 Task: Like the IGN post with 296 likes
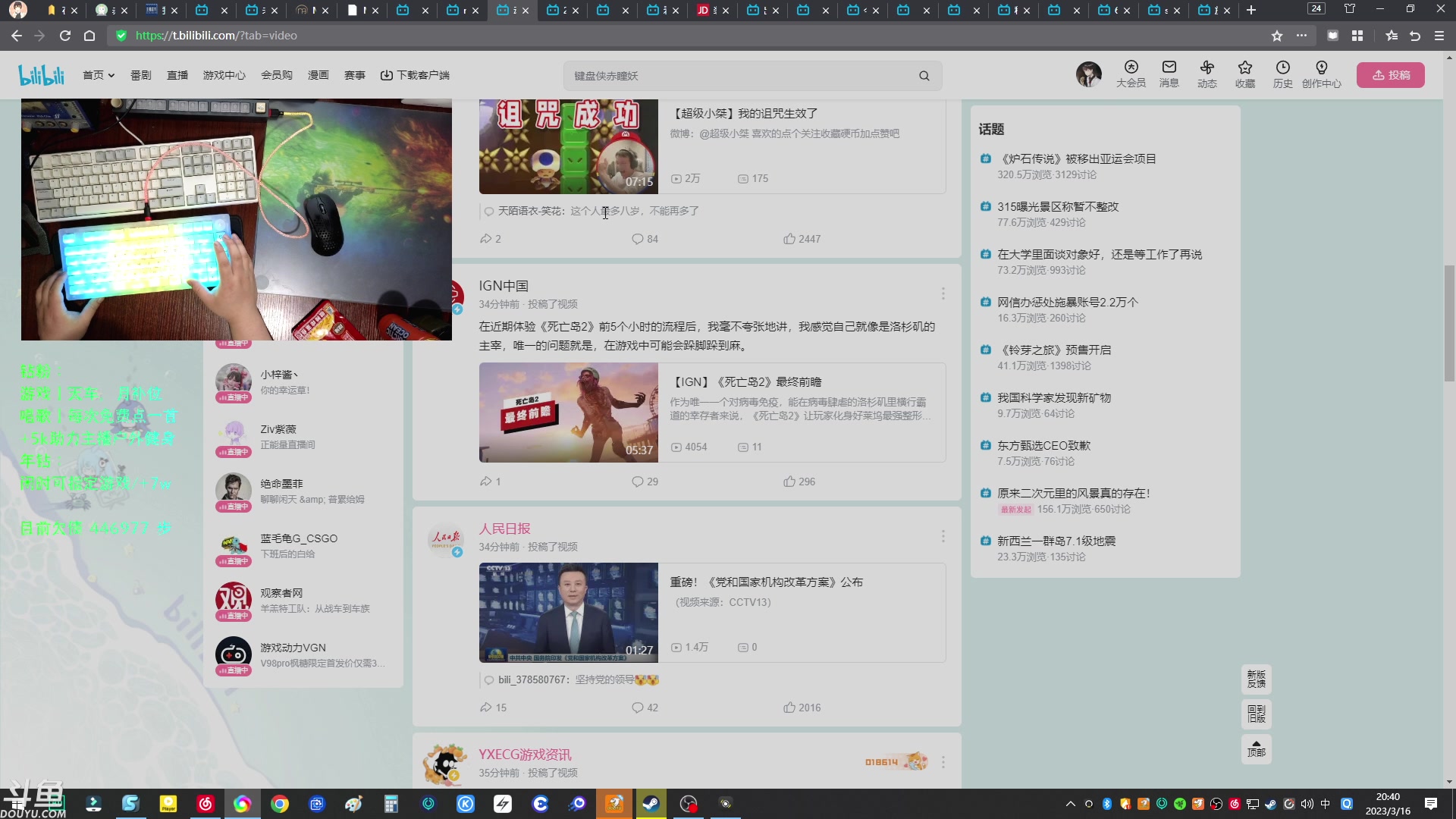799,482
